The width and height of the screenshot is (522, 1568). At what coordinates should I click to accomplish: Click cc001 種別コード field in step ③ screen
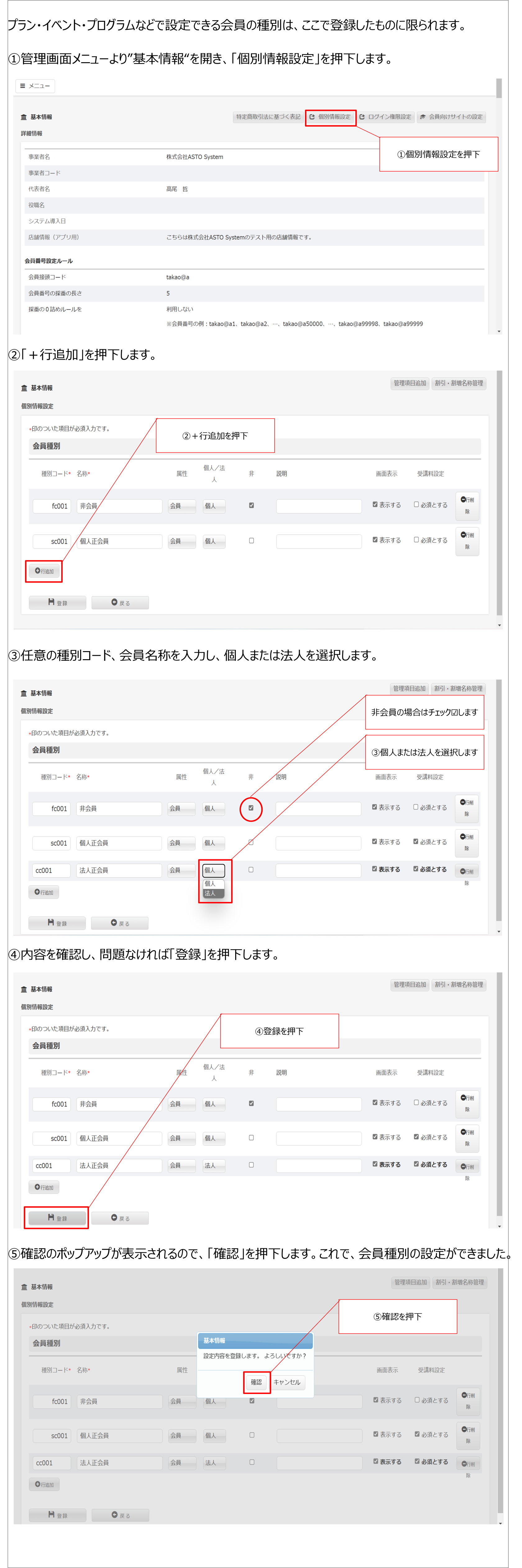(x=51, y=871)
